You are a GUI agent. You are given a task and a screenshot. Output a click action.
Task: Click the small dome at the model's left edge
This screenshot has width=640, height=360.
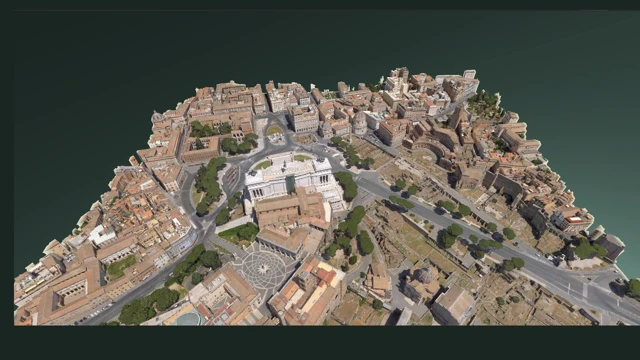pos(156,118)
